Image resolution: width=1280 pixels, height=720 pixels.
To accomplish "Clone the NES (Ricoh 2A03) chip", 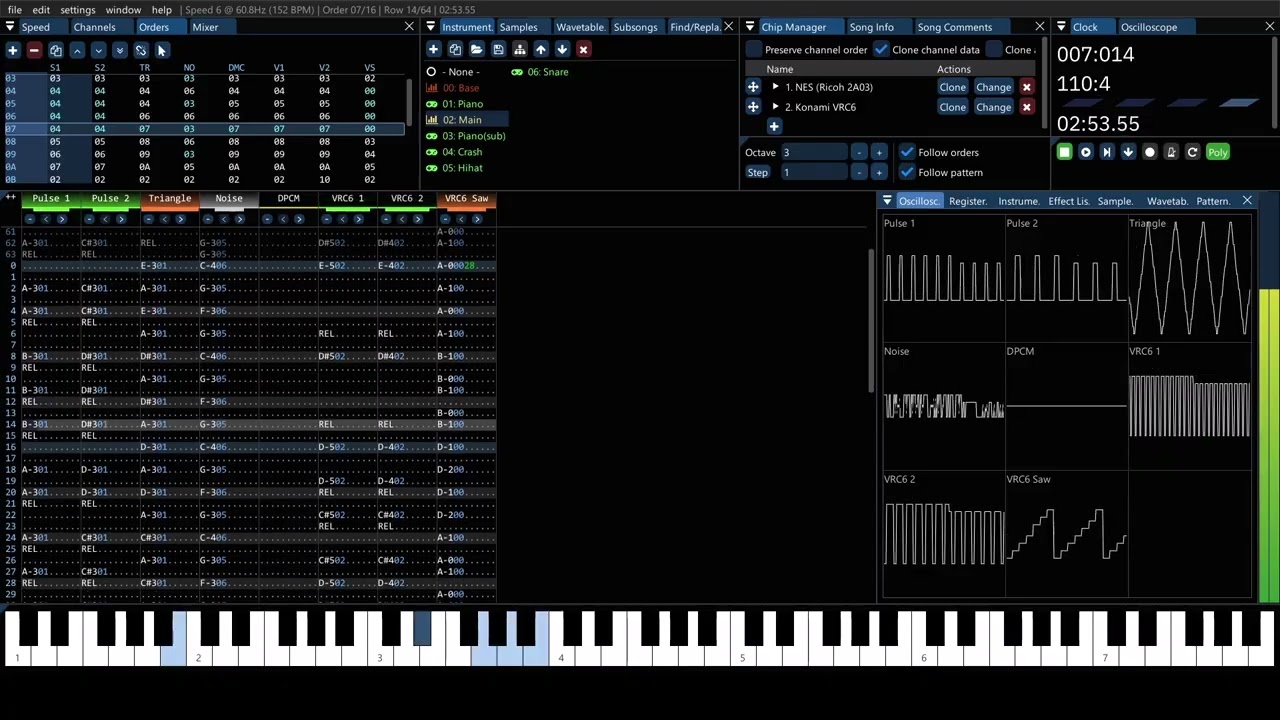I will (952, 87).
